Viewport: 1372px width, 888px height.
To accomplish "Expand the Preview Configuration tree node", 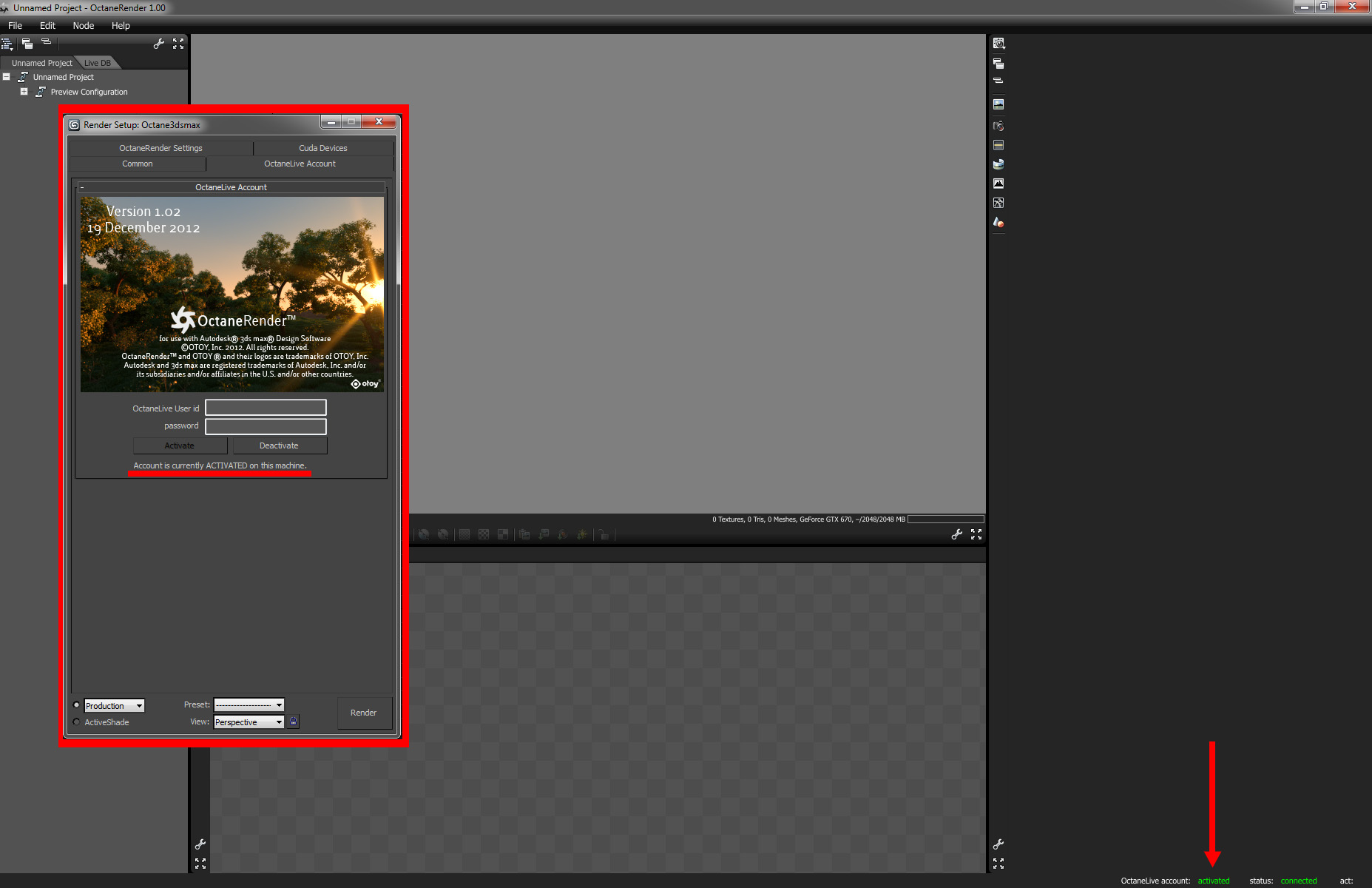I will [x=24, y=92].
